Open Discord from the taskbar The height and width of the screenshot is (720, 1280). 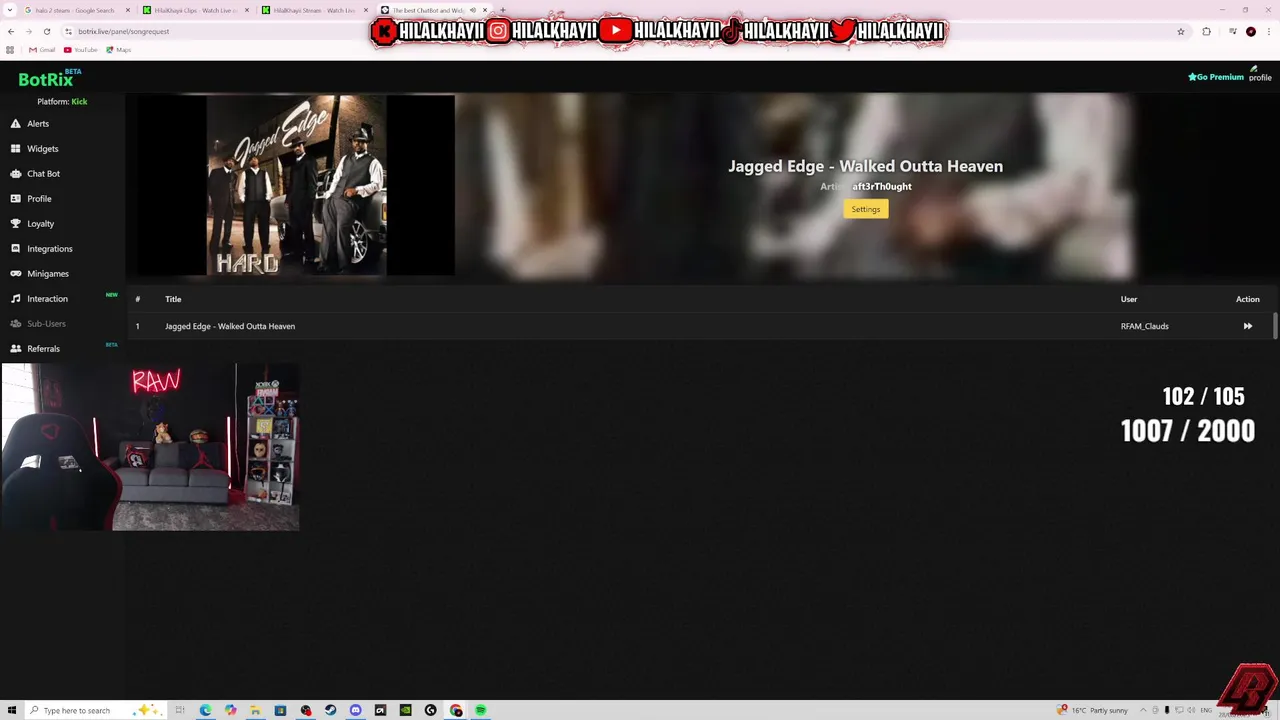(x=355, y=710)
